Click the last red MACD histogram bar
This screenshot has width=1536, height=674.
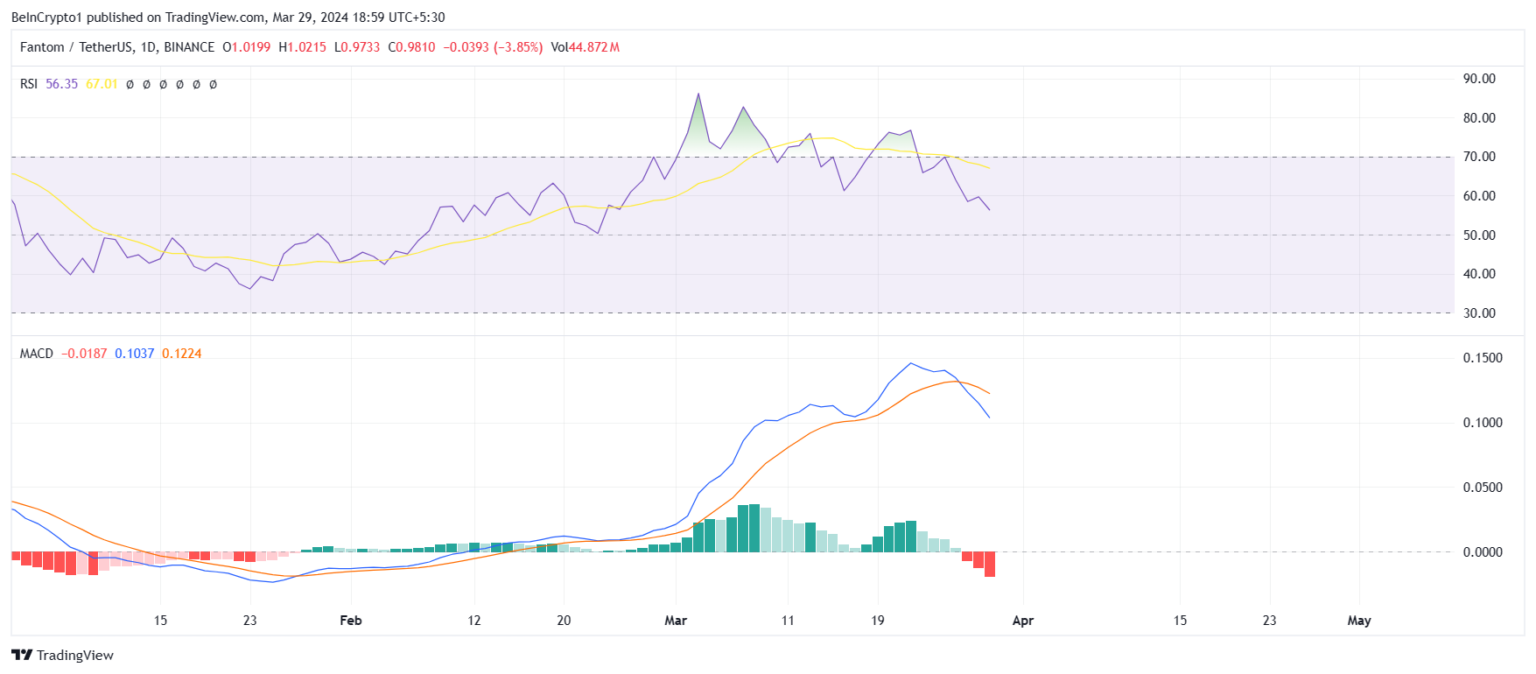[x=990, y=564]
